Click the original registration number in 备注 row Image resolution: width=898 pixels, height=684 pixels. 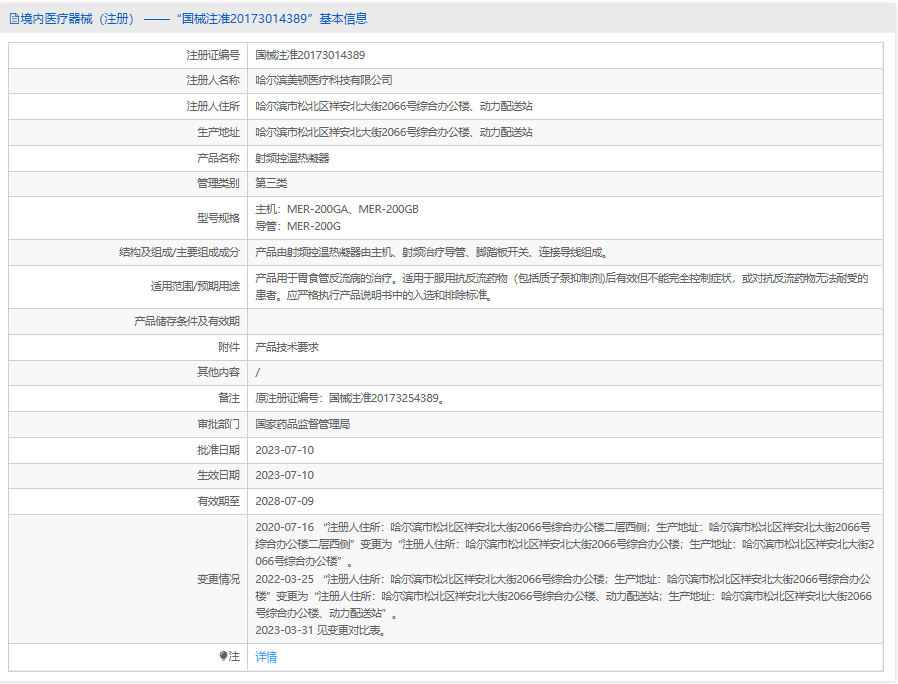[350, 398]
